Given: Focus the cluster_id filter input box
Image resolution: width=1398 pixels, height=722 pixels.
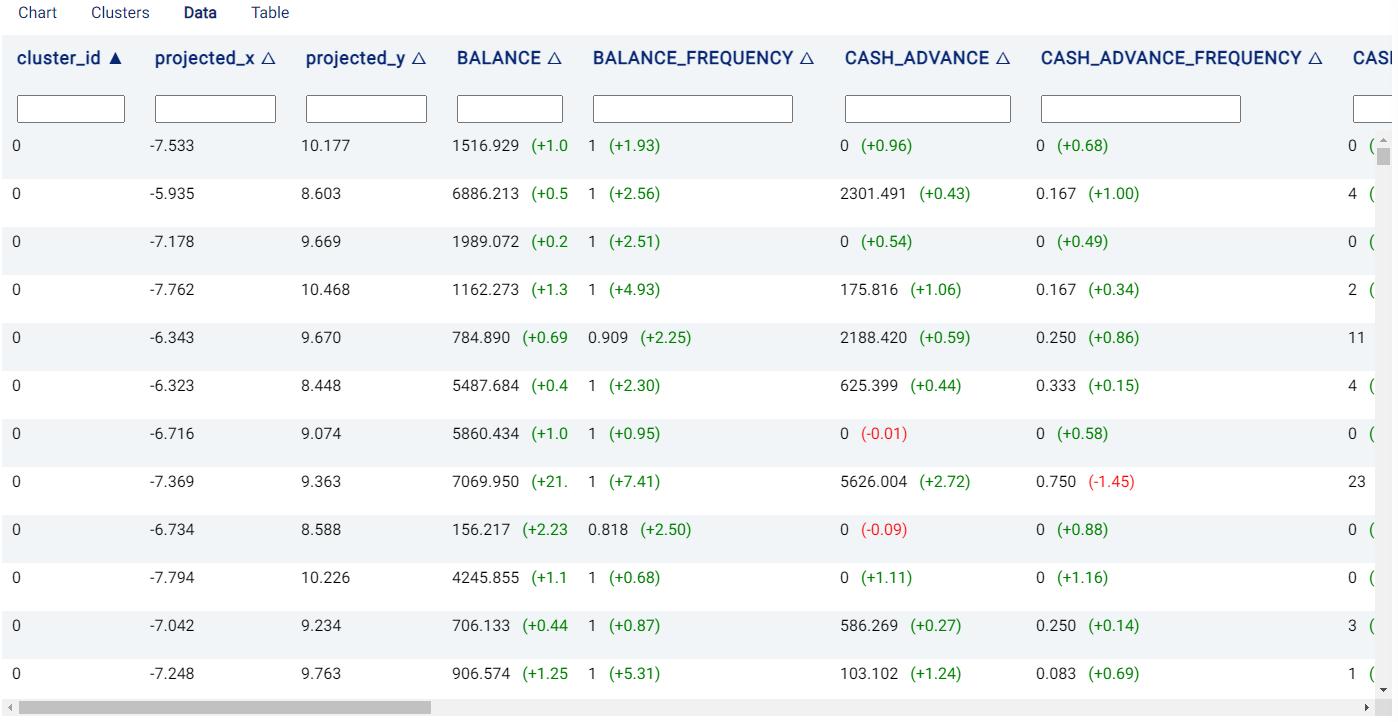Looking at the screenshot, I should pos(71,109).
